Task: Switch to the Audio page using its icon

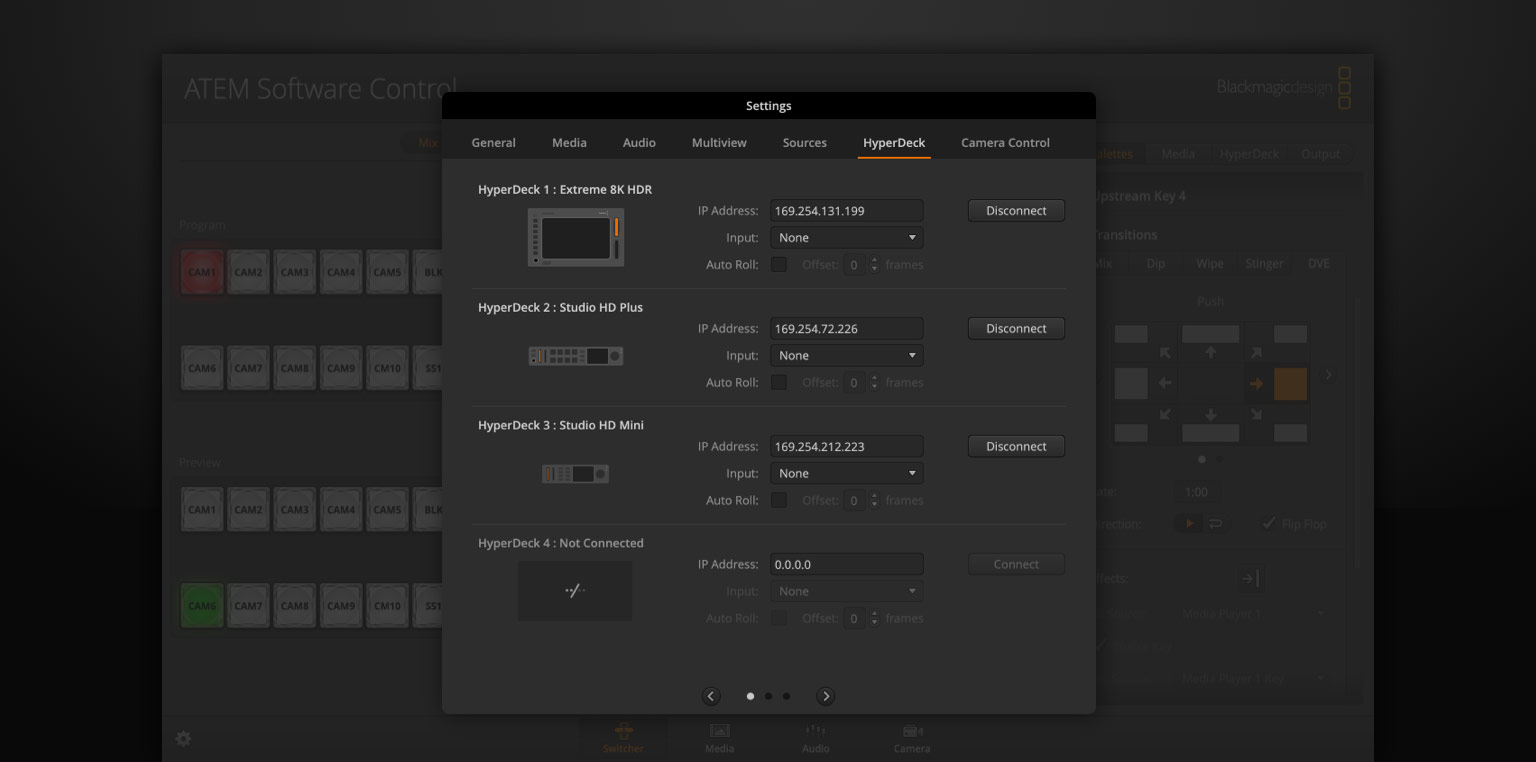Action: point(815,737)
